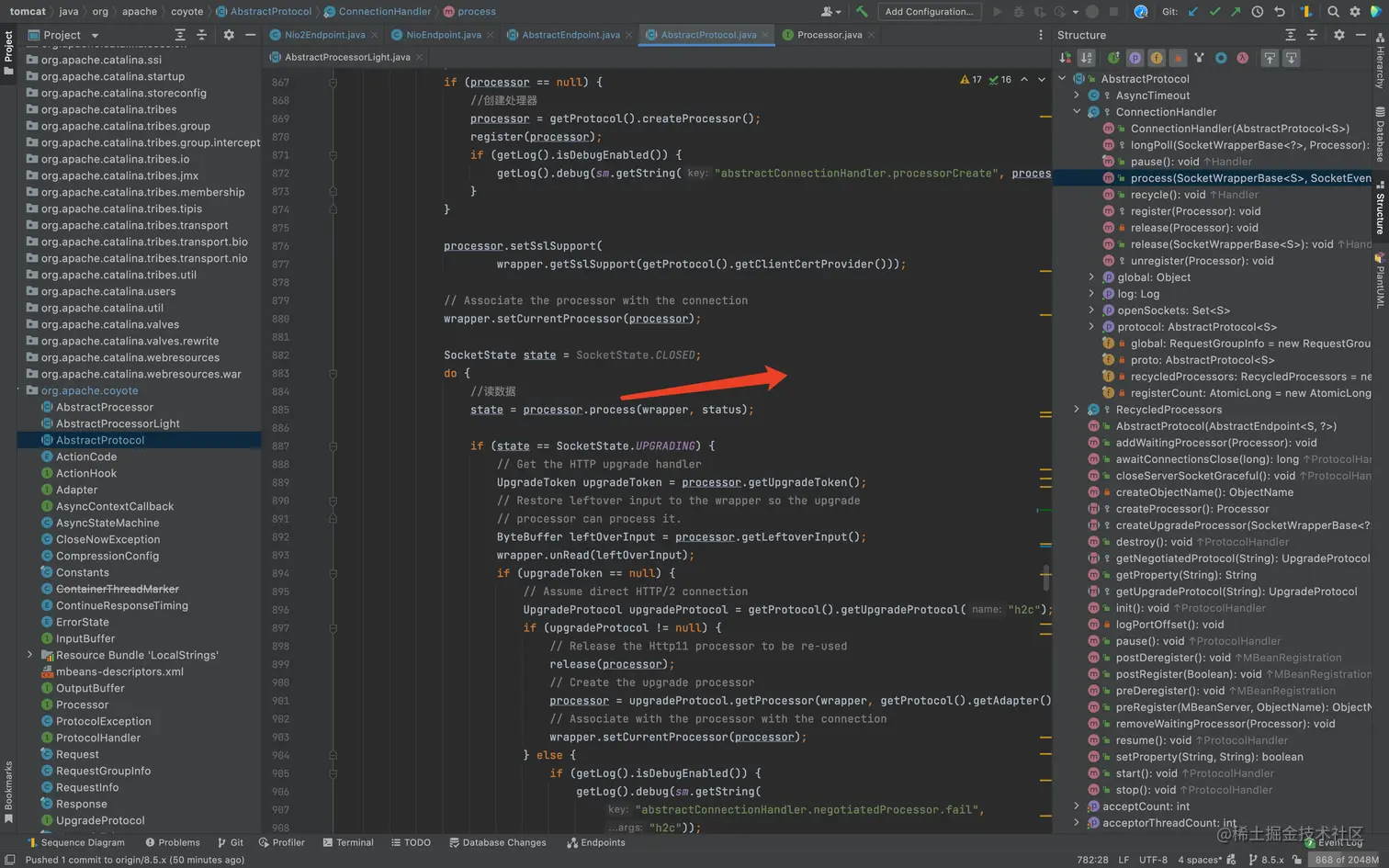The image size is (1389, 868).
Task: Toggle Sort Alphabetically in Structure
Action: (1087, 58)
